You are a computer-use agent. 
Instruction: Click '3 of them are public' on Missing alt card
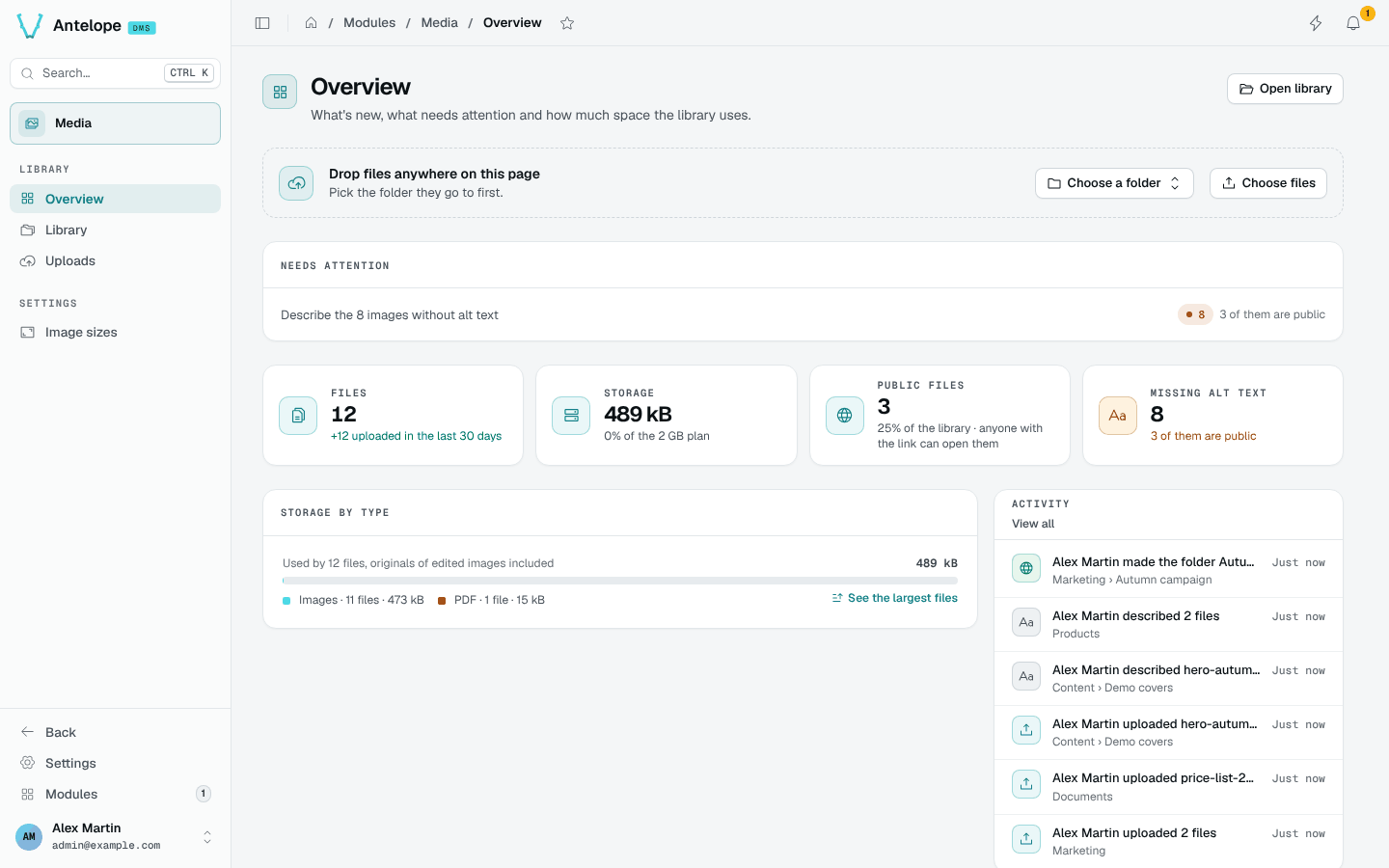(1204, 436)
